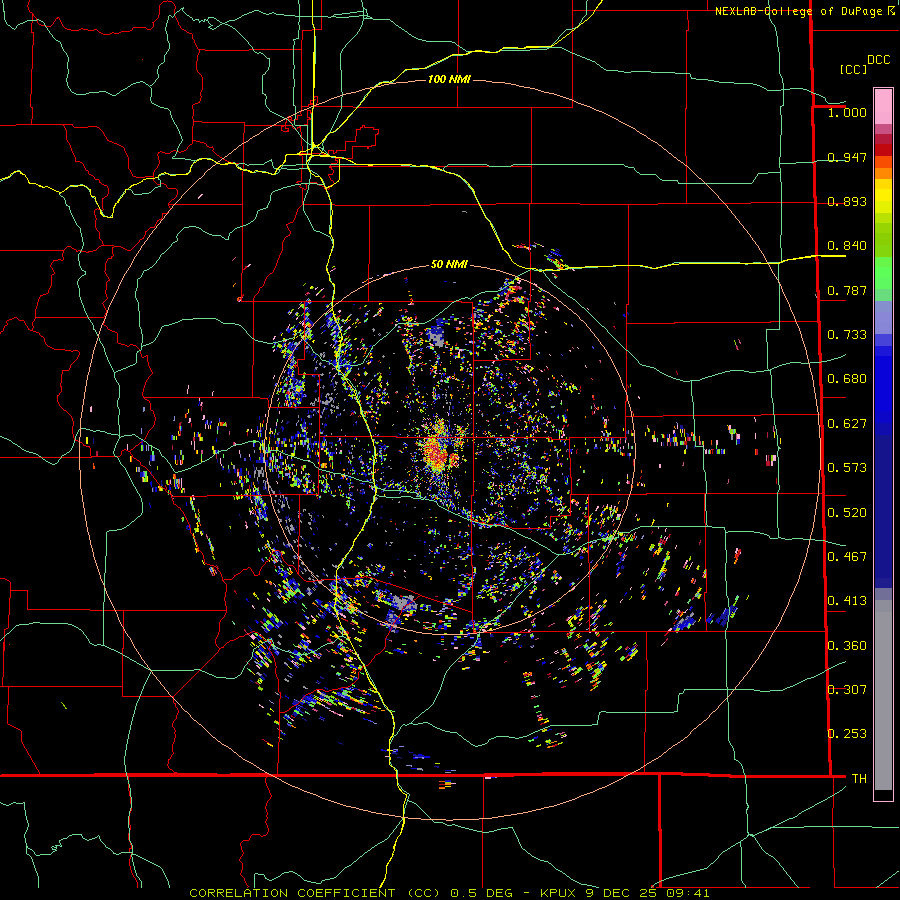Viewport: 900px width, 900px height.
Task: Pick the lavender segment of color scale
Action: point(883,317)
